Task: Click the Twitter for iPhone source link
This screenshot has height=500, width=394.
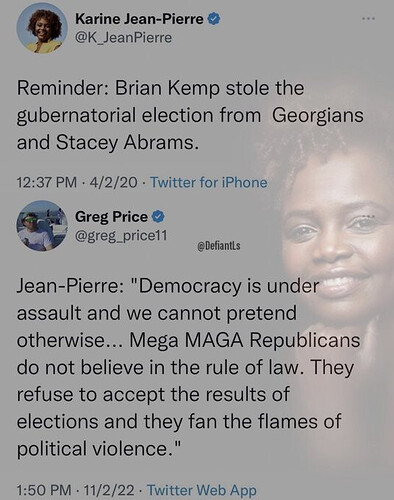Action: click(209, 182)
